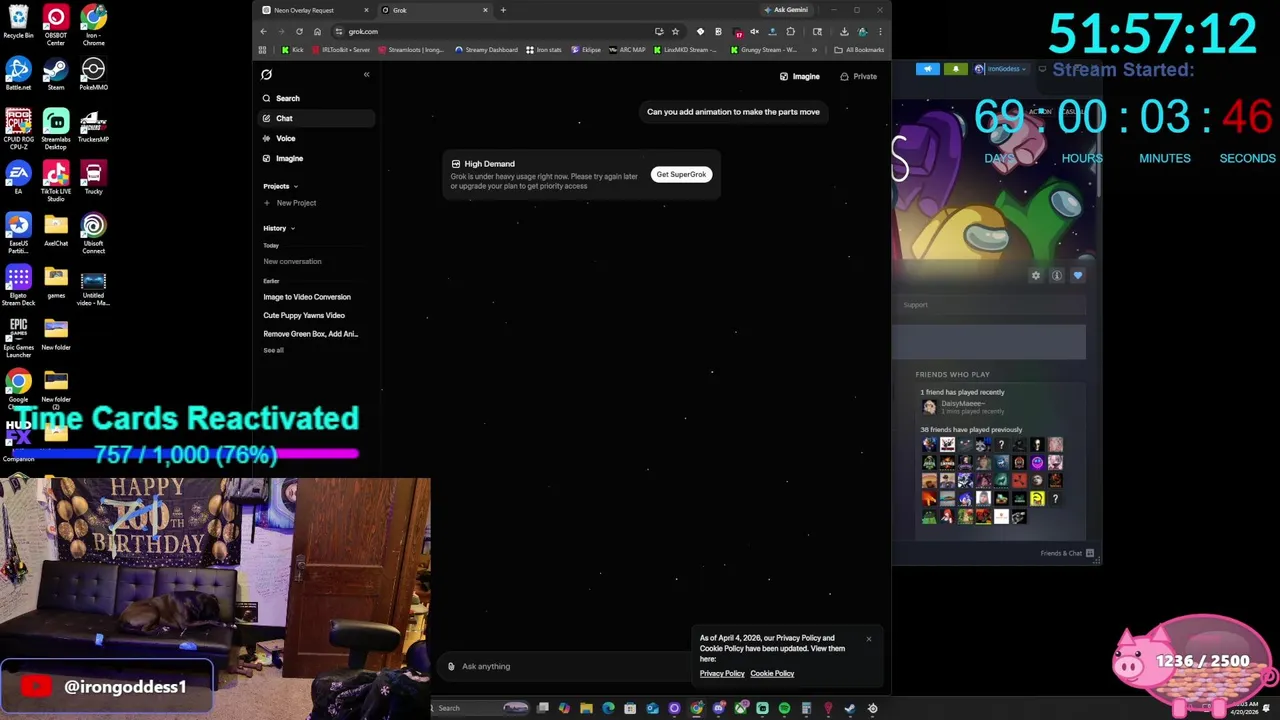Image resolution: width=1280 pixels, height=720 pixels.
Task: Open Epic Games Launcher desktop icon
Action: (x=18, y=337)
